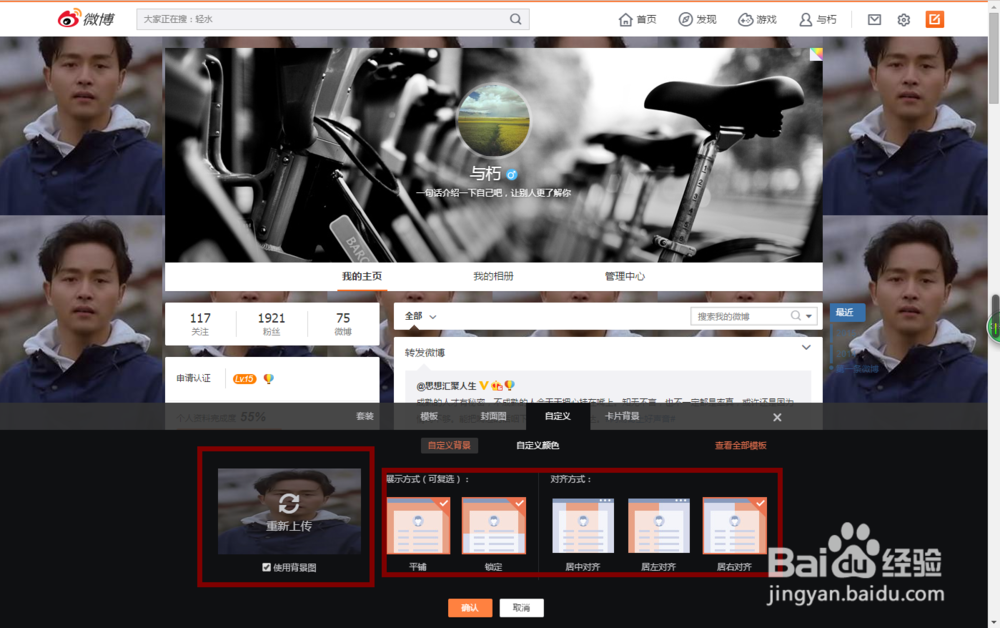Open settings gear icon
1000x628 pixels.
pos(904,20)
